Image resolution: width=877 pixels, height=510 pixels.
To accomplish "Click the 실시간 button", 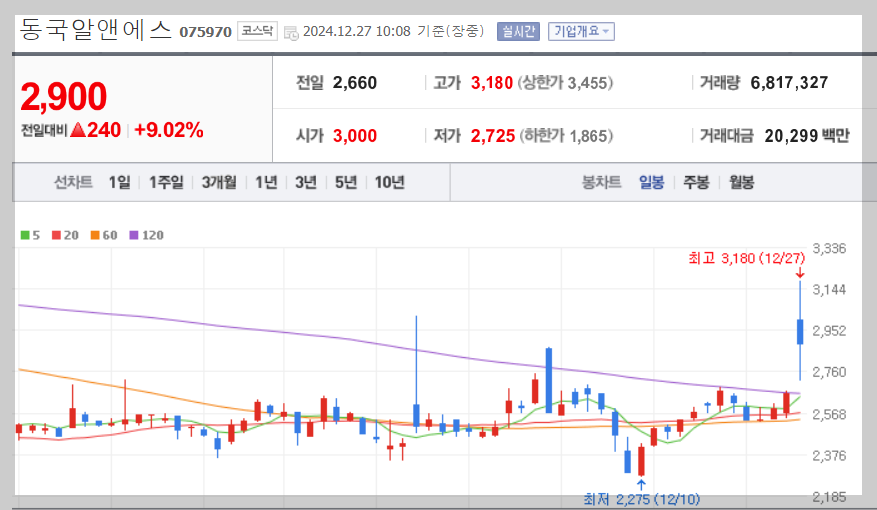I will [x=518, y=31].
